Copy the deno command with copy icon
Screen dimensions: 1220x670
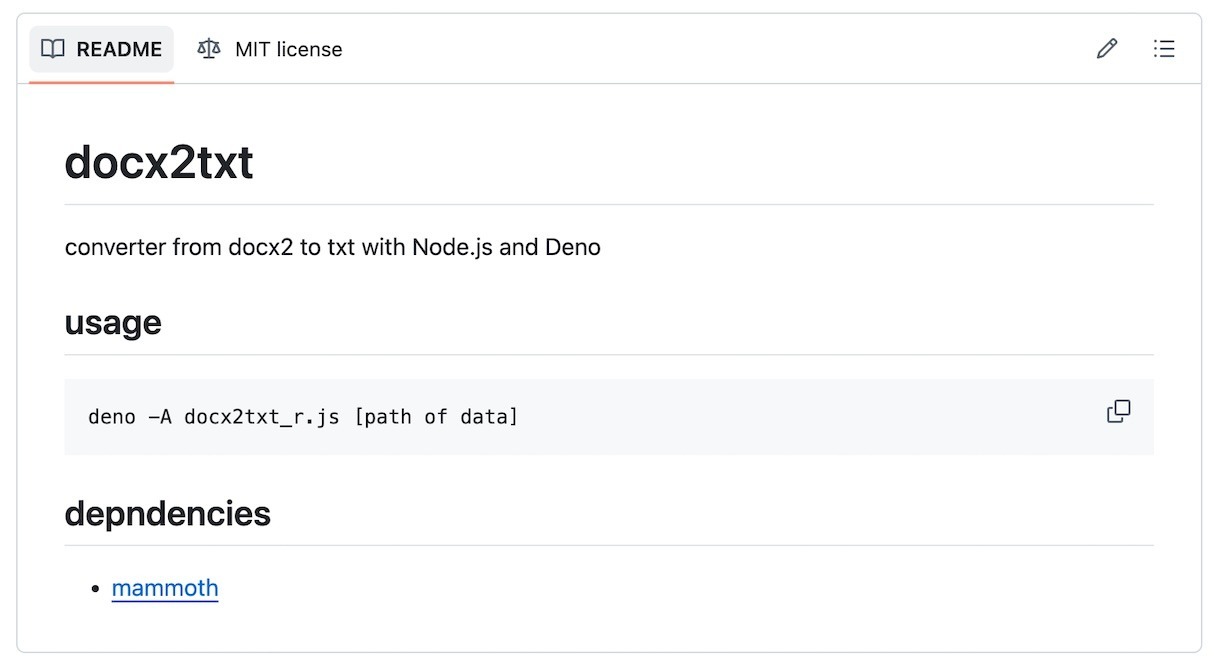coord(1118,412)
